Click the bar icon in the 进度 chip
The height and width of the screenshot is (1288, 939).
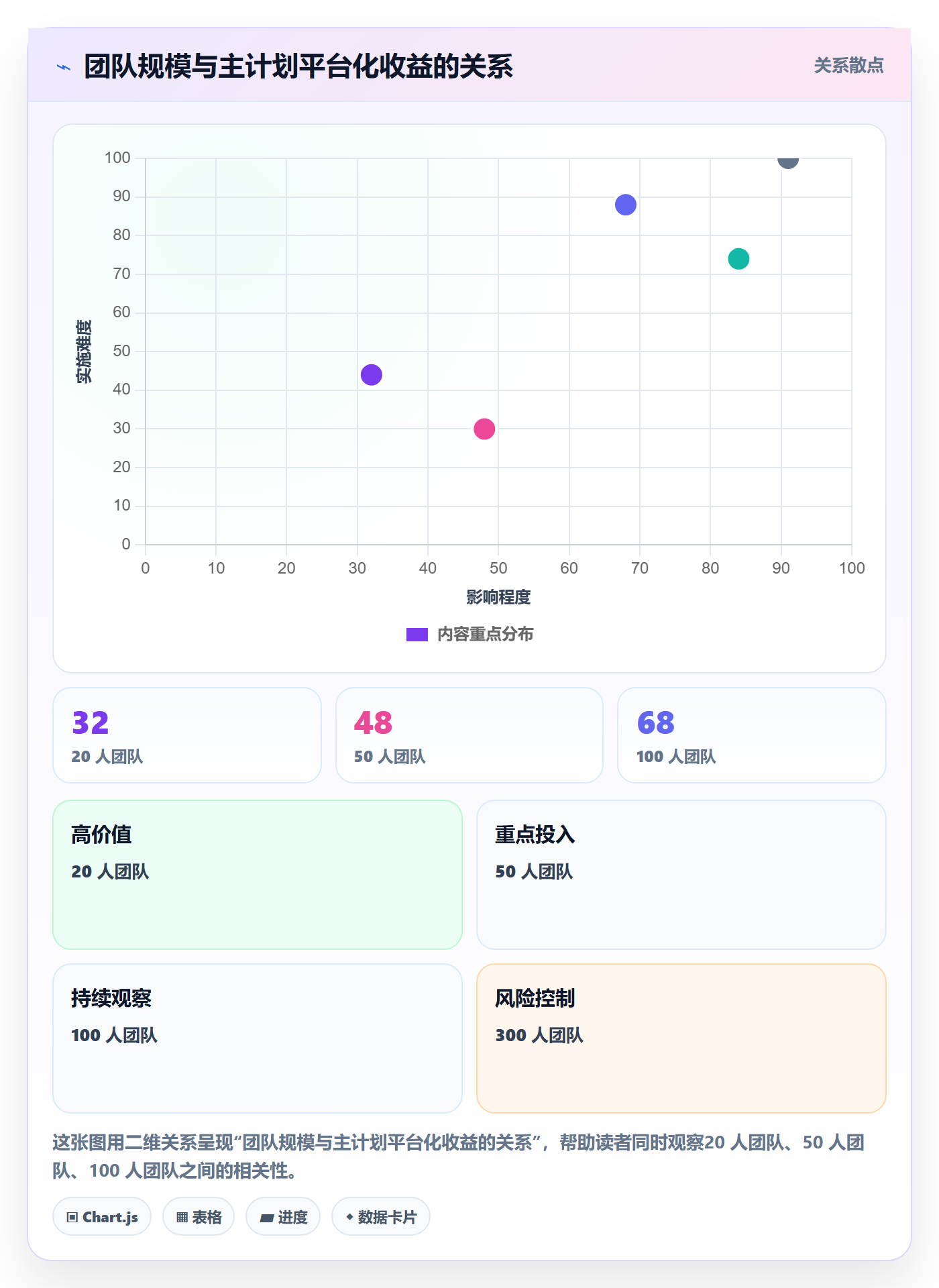pos(267,1218)
